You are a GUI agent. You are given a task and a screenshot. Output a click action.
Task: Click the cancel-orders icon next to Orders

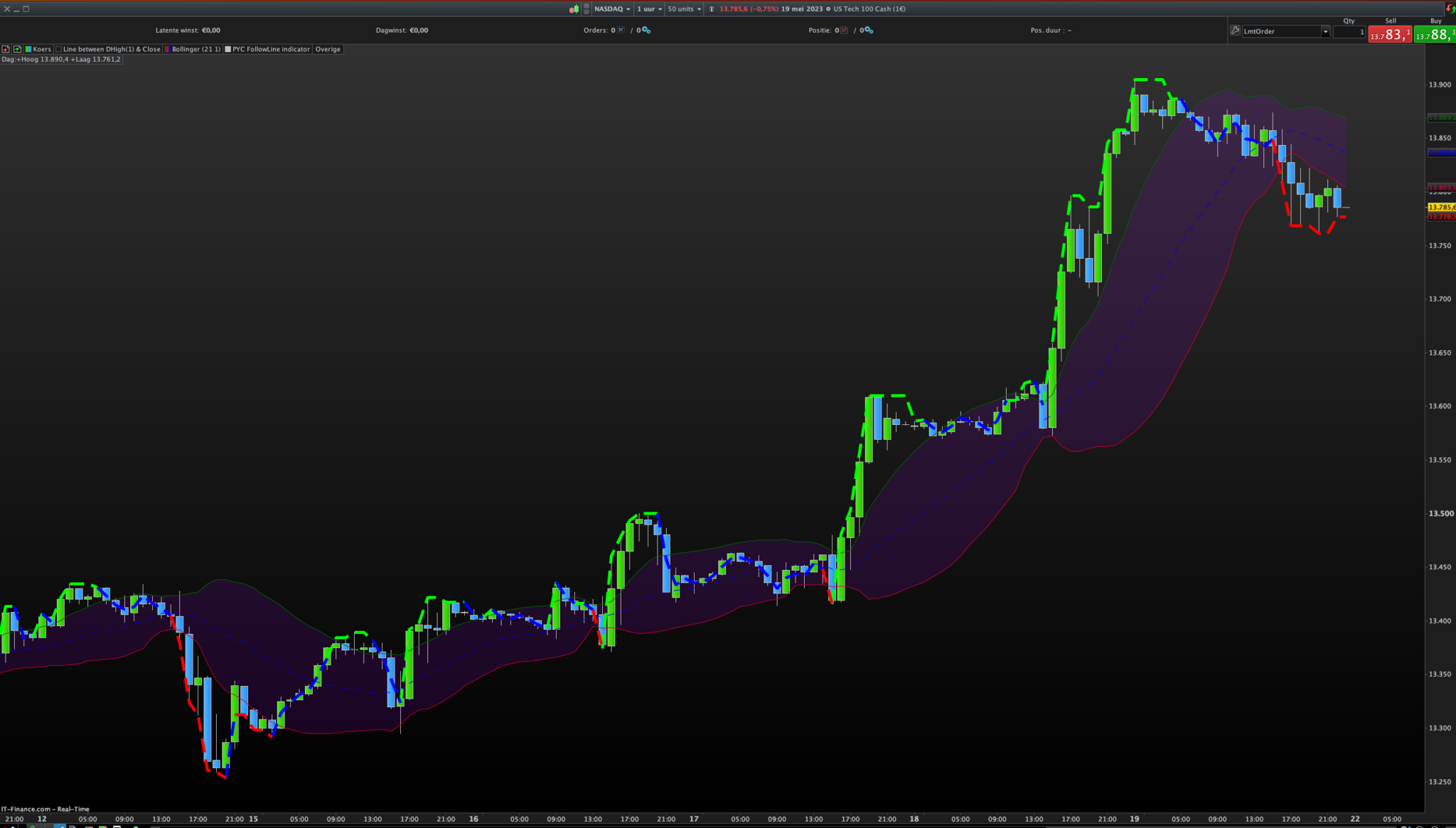621,30
